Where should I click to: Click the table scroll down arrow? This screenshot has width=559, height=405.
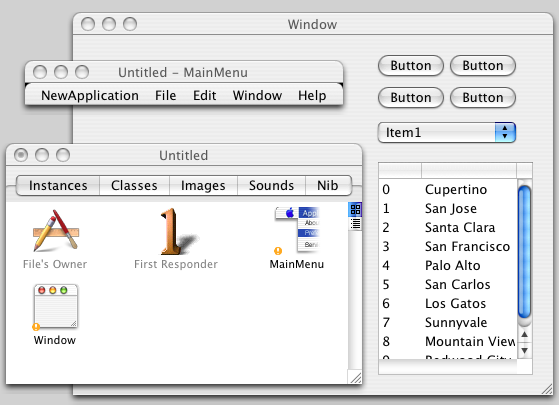tap(524, 351)
